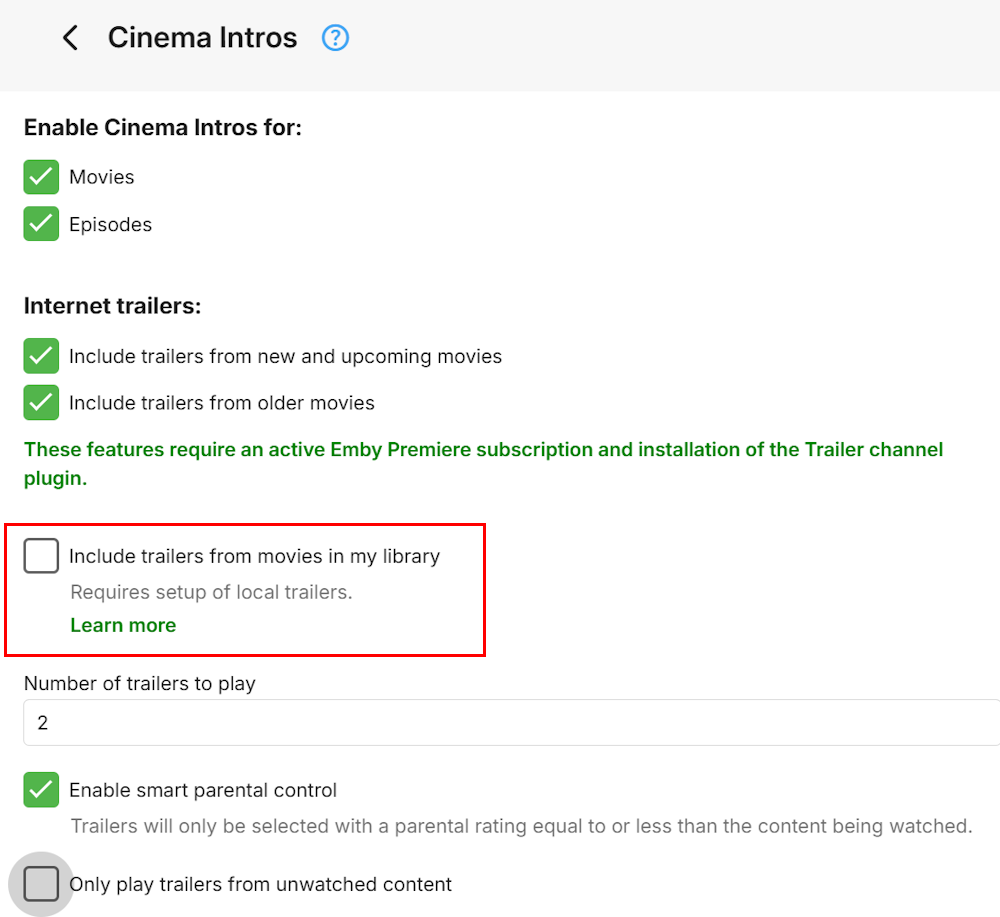Click "Include trailers from new and upcoming movies" text
This screenshot has height=917, width=1000.
(285, 356)
